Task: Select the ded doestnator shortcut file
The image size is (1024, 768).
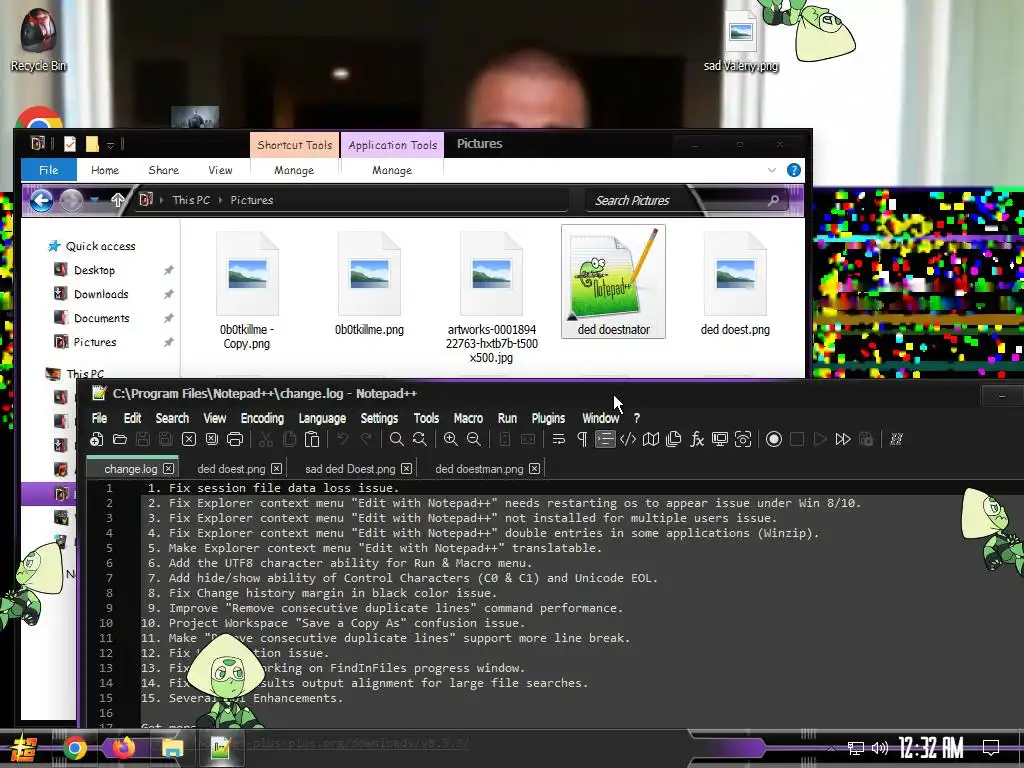Action: point(613,281)
